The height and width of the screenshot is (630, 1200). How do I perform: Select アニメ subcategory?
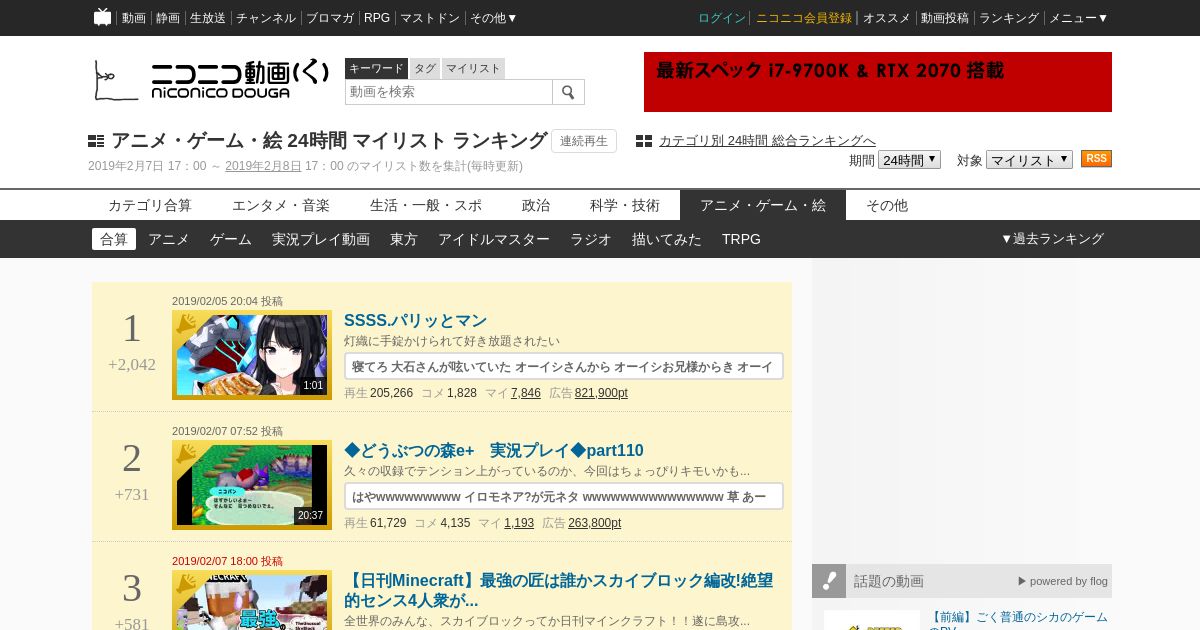(169, 239)
